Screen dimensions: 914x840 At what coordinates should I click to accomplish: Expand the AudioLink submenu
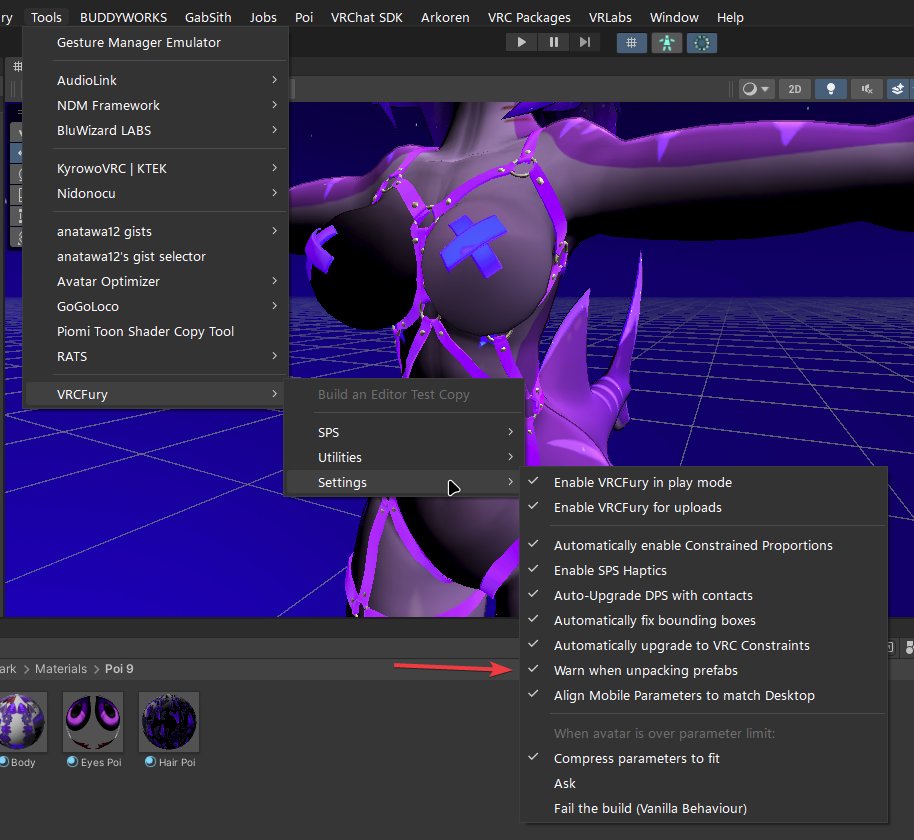155,80
